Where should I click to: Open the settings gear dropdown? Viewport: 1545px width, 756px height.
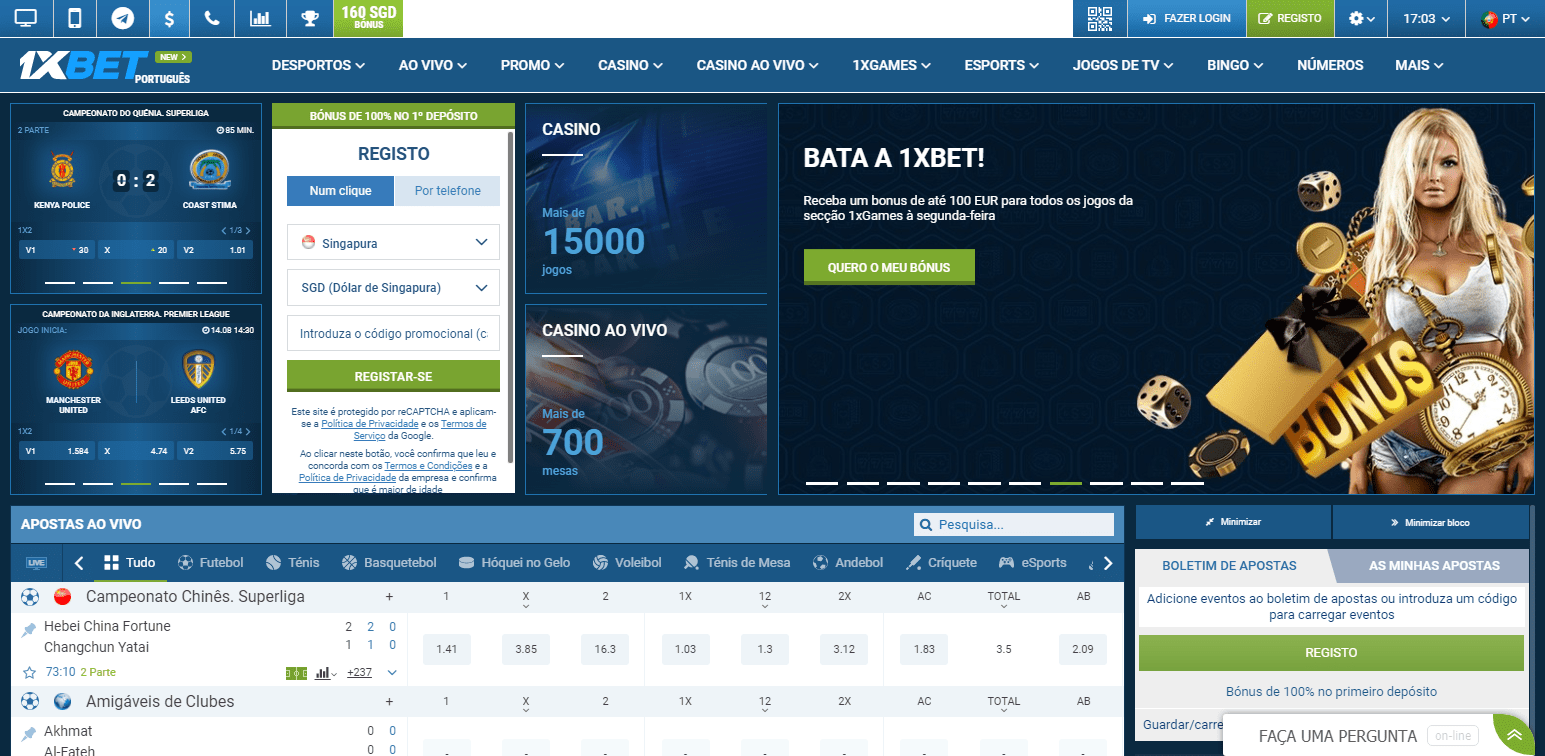point(1361,18)
